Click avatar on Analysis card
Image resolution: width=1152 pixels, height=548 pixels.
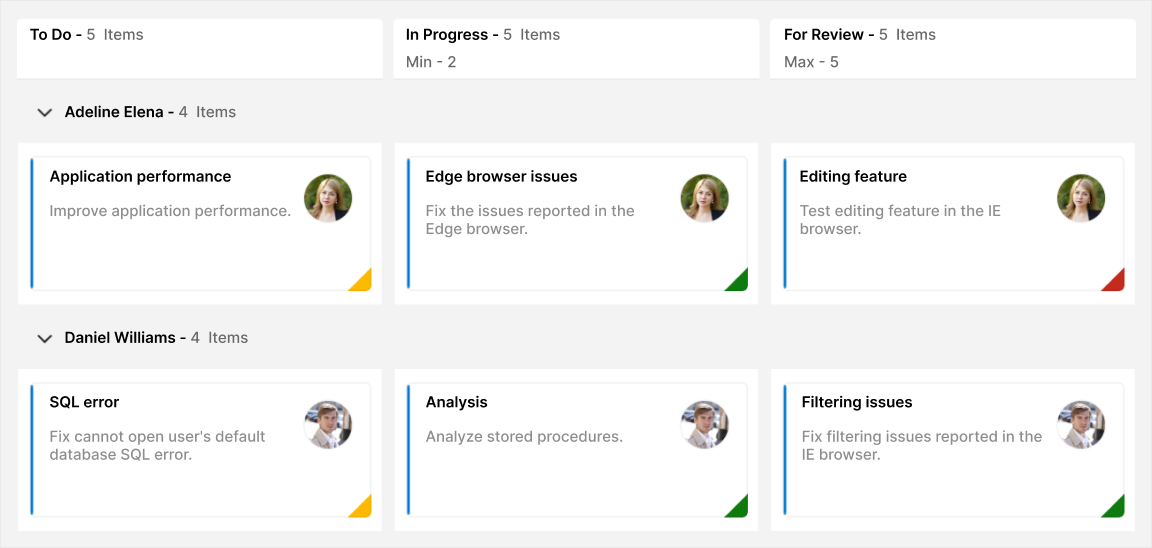704,424
